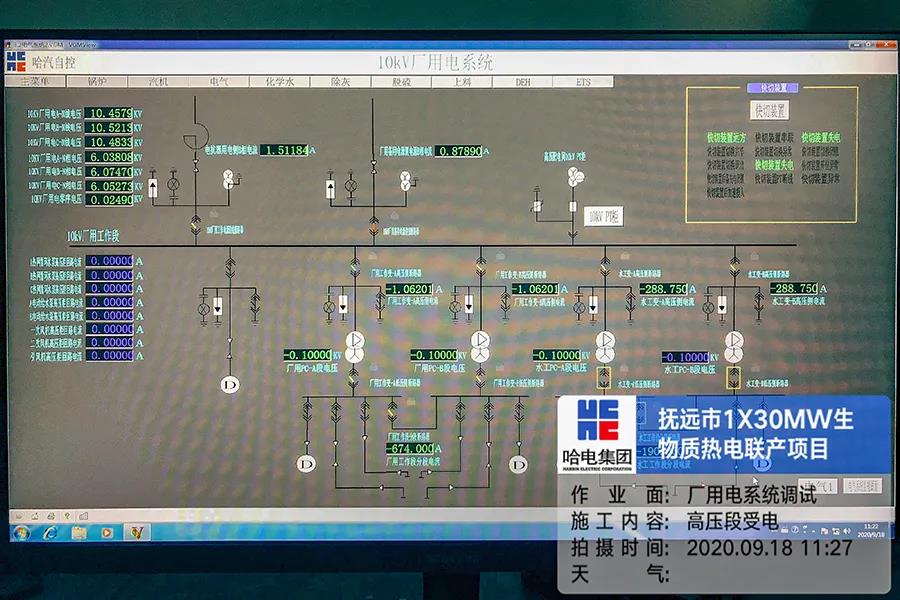The height and width of the screenshot is (600, 900).
Task: Toggle the 快切装置运方 status lamp
Action: [726, 137]
